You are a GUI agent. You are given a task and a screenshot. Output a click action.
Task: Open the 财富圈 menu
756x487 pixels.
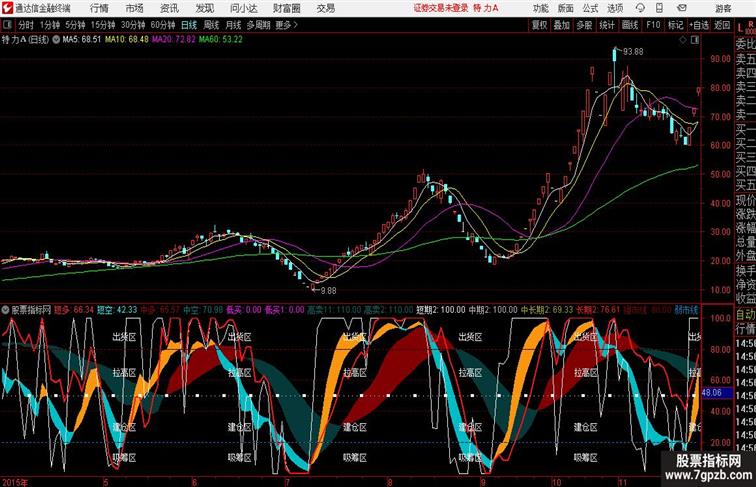pyautogui.click(x=287, y=8)
